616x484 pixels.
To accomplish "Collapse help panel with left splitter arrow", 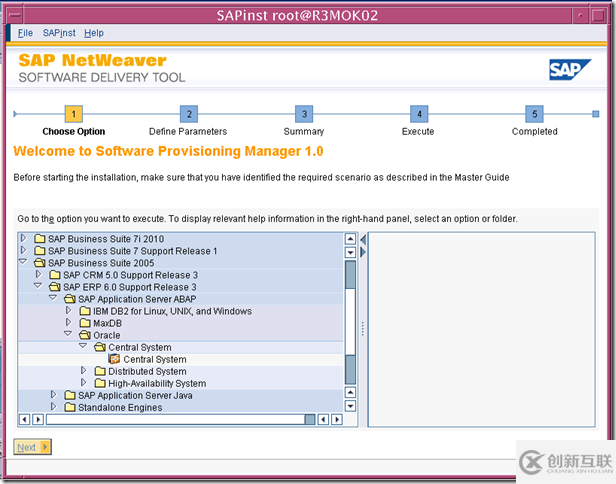I will (x=363, y=239).
